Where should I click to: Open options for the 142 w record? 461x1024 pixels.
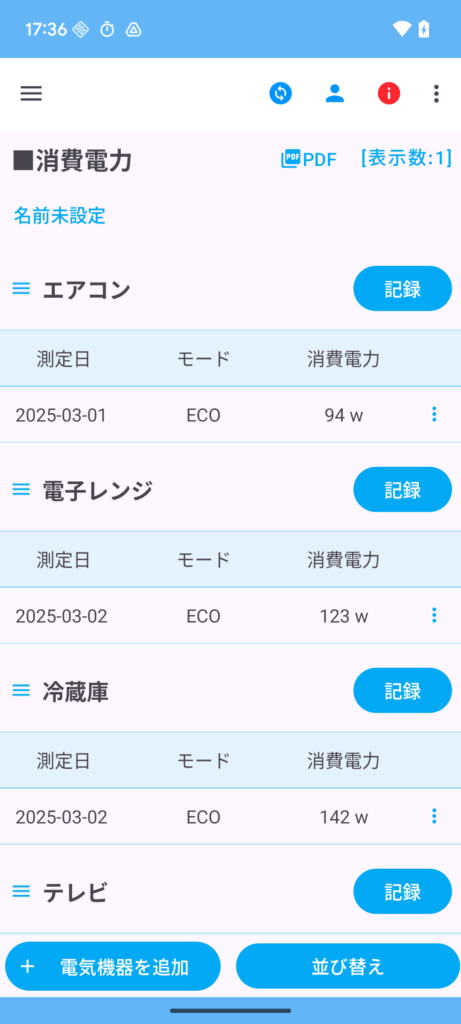pyautogui.click(x=434, y=816)
